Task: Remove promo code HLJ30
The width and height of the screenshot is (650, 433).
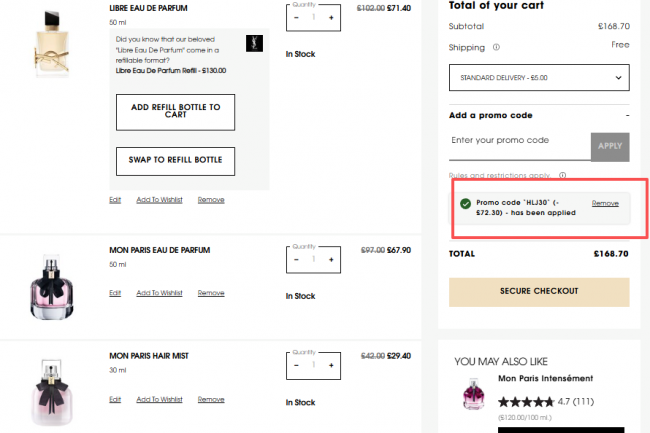Action: pos(605,203)
